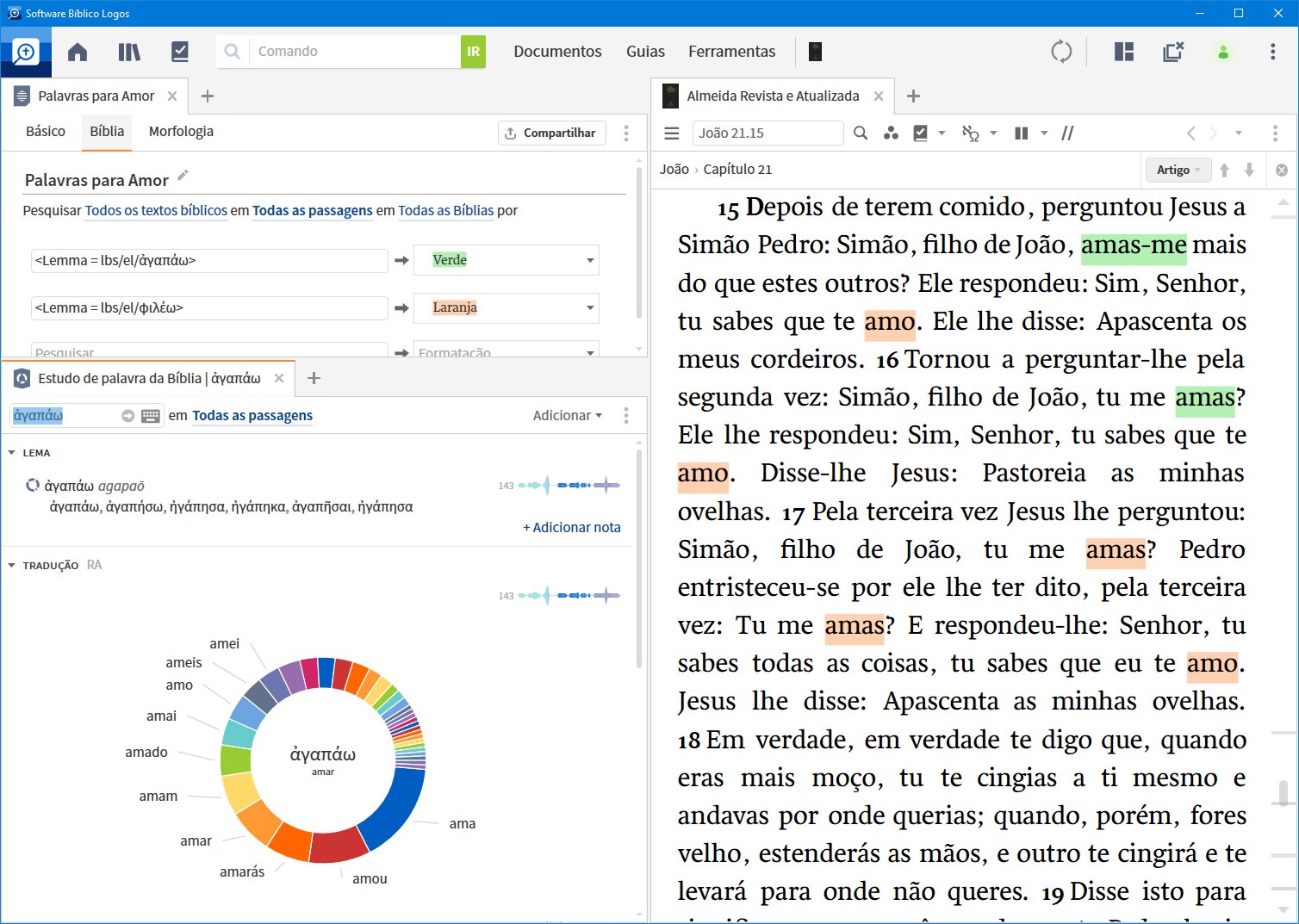
Task: Open the Laranja highlight color dropdown
Action: click(506, 307)
